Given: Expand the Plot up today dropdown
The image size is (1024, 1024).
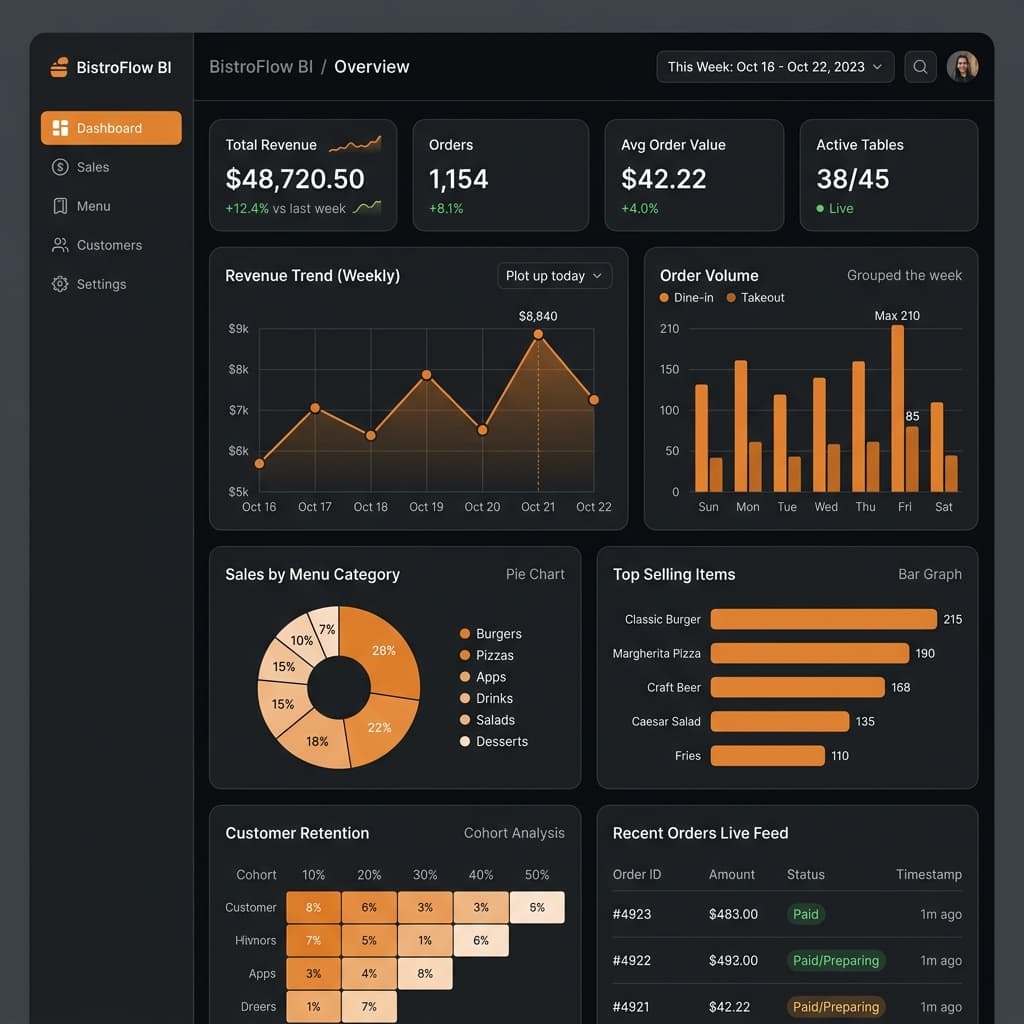Looking at the screenshot, I should click(554, 276).
